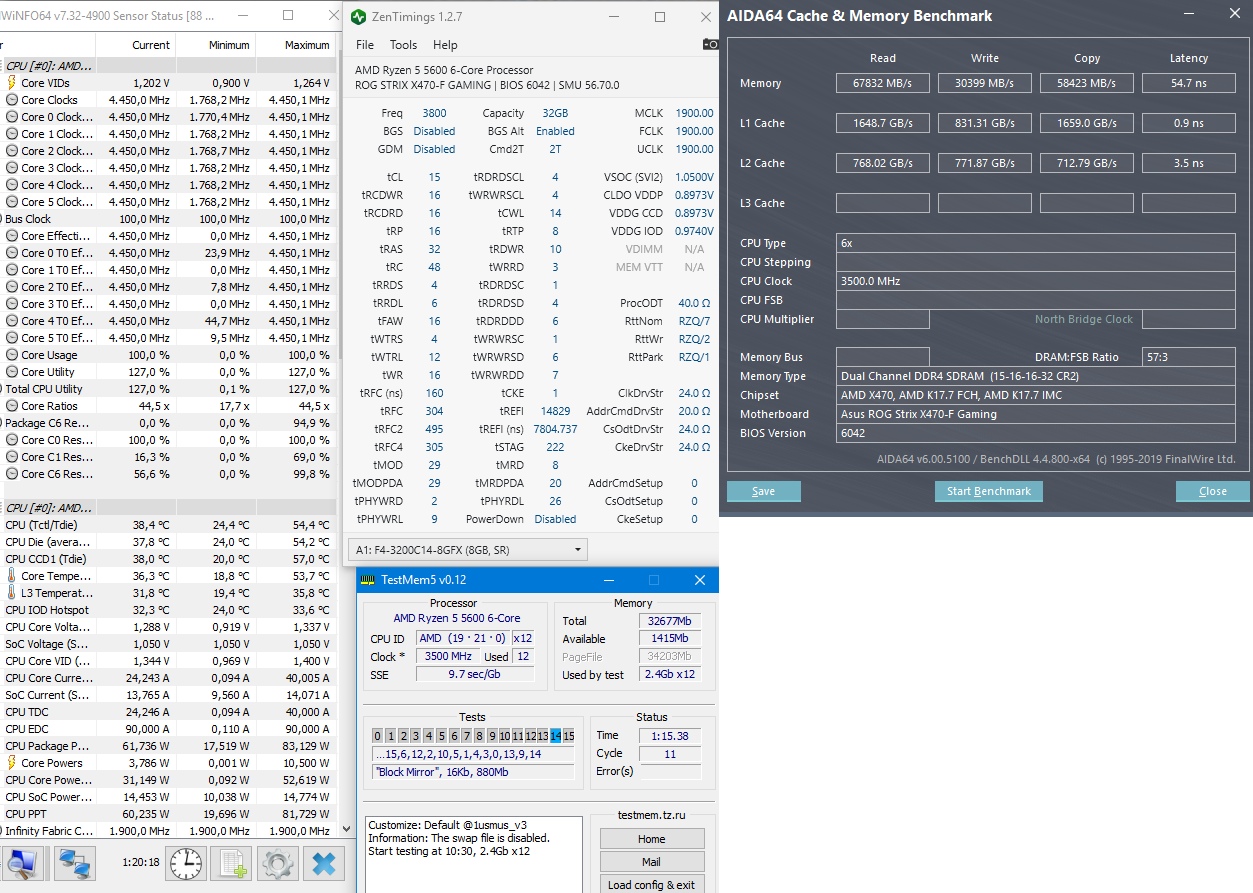The height and width of the screenshot is (893, 1253).
Task: Click Memory Read value 67832 MB/s
Action: pos(883,83)
